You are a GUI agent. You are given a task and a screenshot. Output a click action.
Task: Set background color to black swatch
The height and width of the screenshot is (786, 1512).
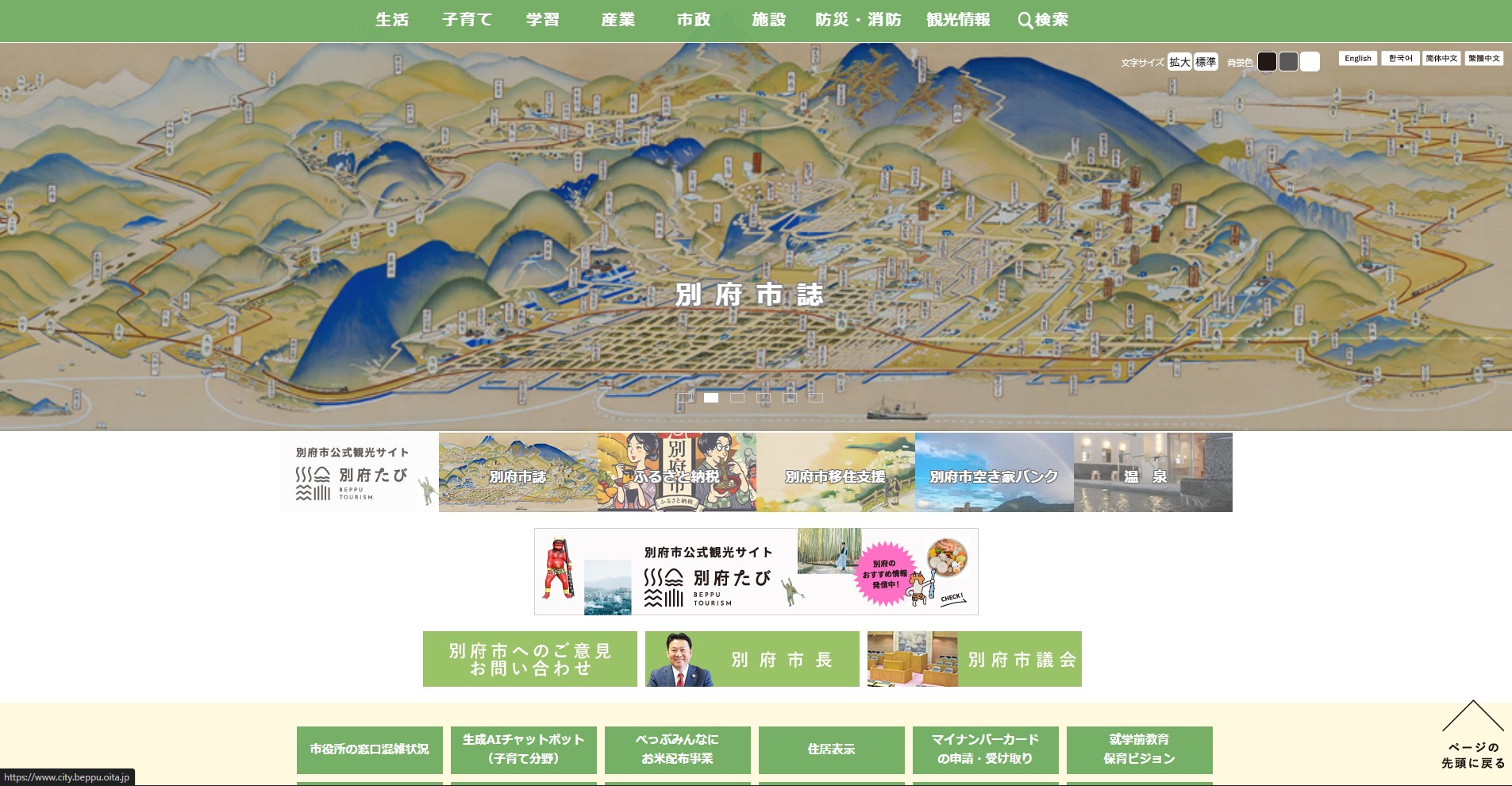(x=1267, y=62)
